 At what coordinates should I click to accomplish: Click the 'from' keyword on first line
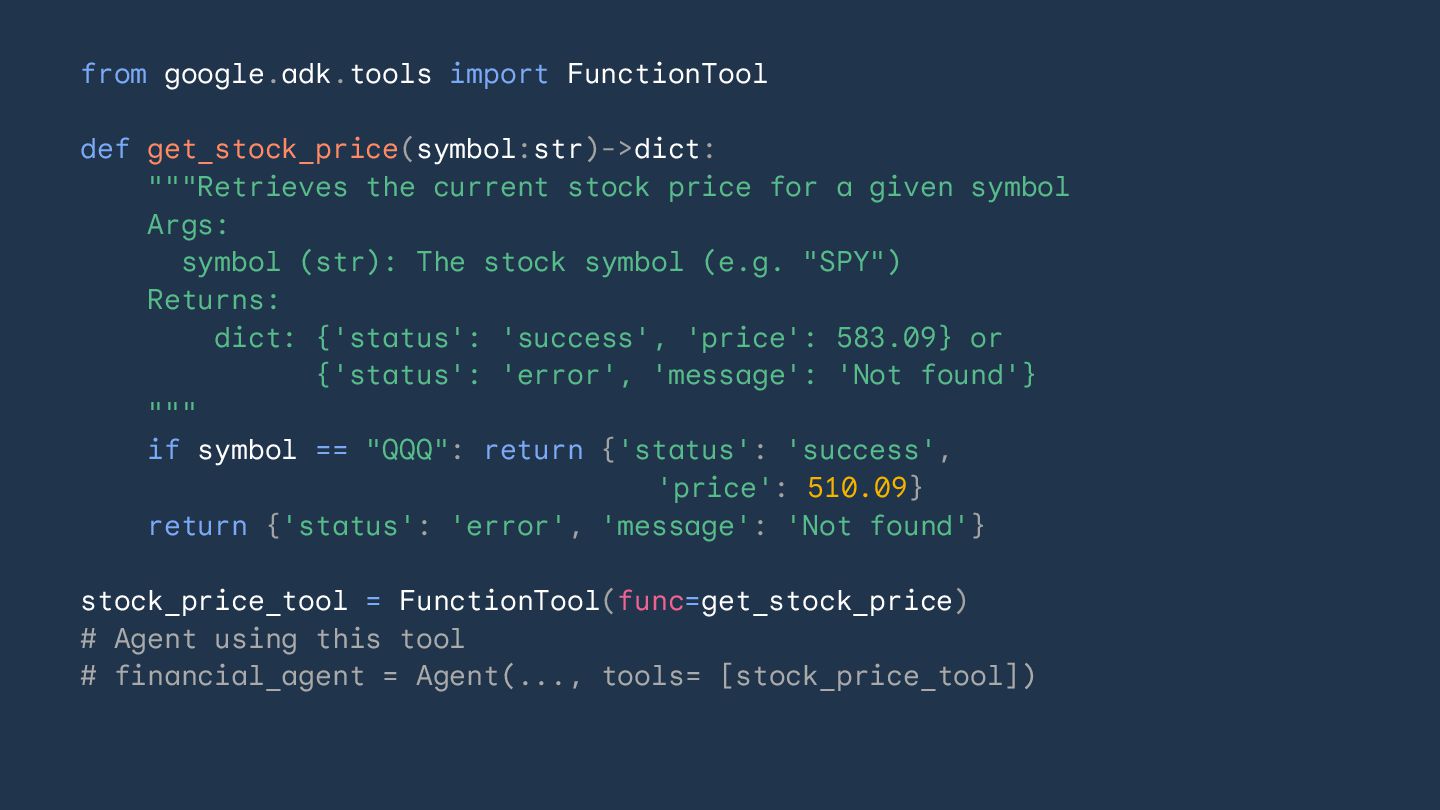(113, 74)
